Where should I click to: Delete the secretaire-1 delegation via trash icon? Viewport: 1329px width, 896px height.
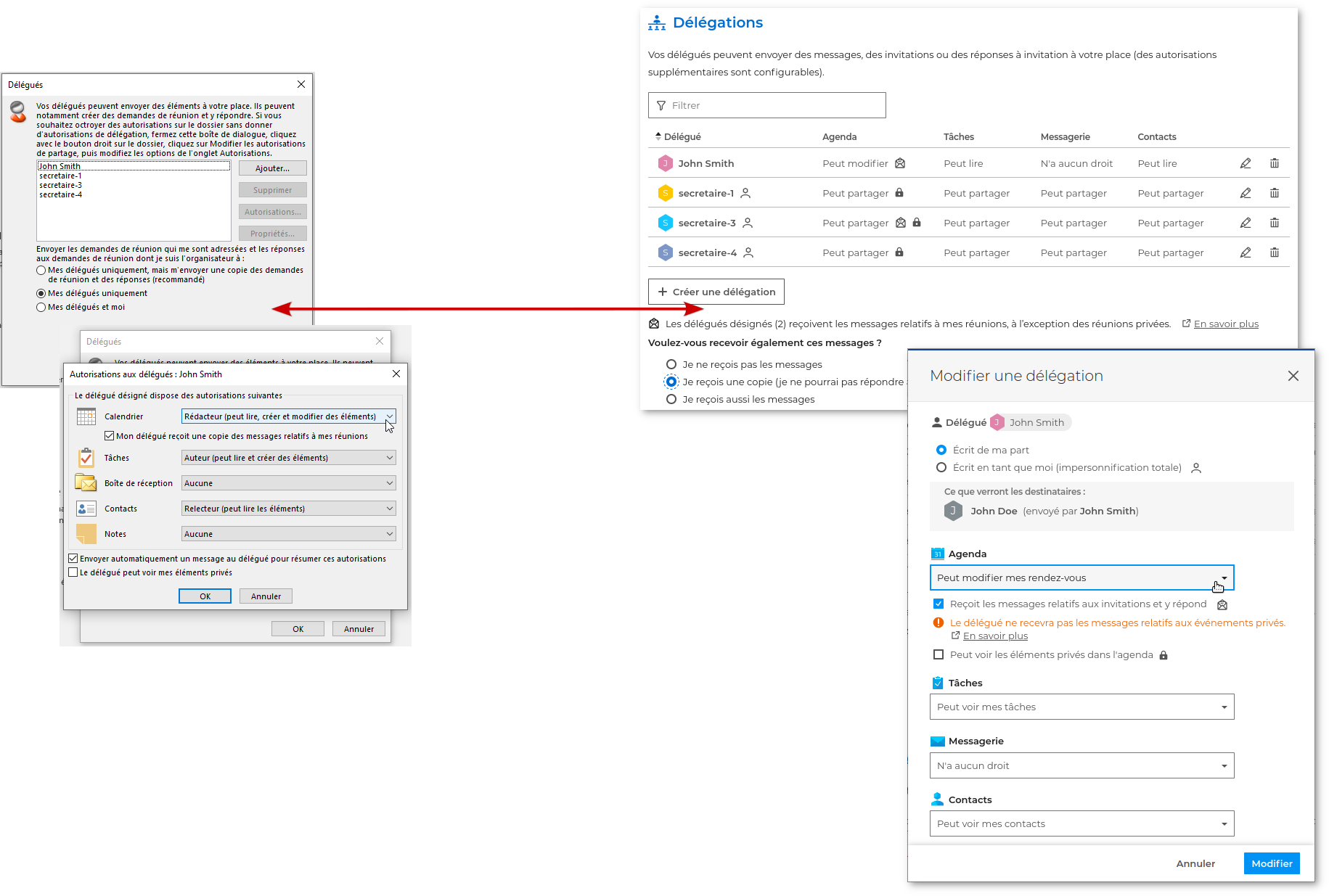coord(1274,193)
